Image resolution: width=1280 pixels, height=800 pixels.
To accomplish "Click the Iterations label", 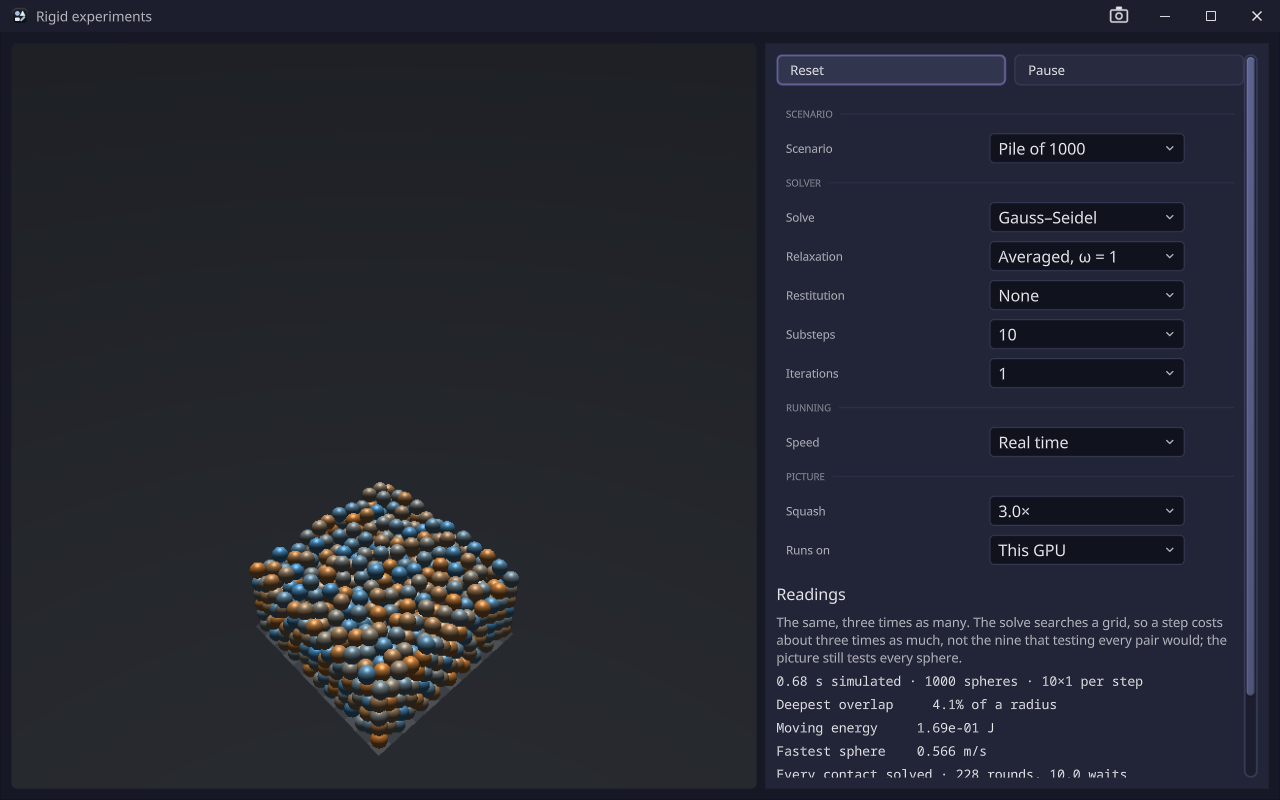I will (x=812, y=374).
